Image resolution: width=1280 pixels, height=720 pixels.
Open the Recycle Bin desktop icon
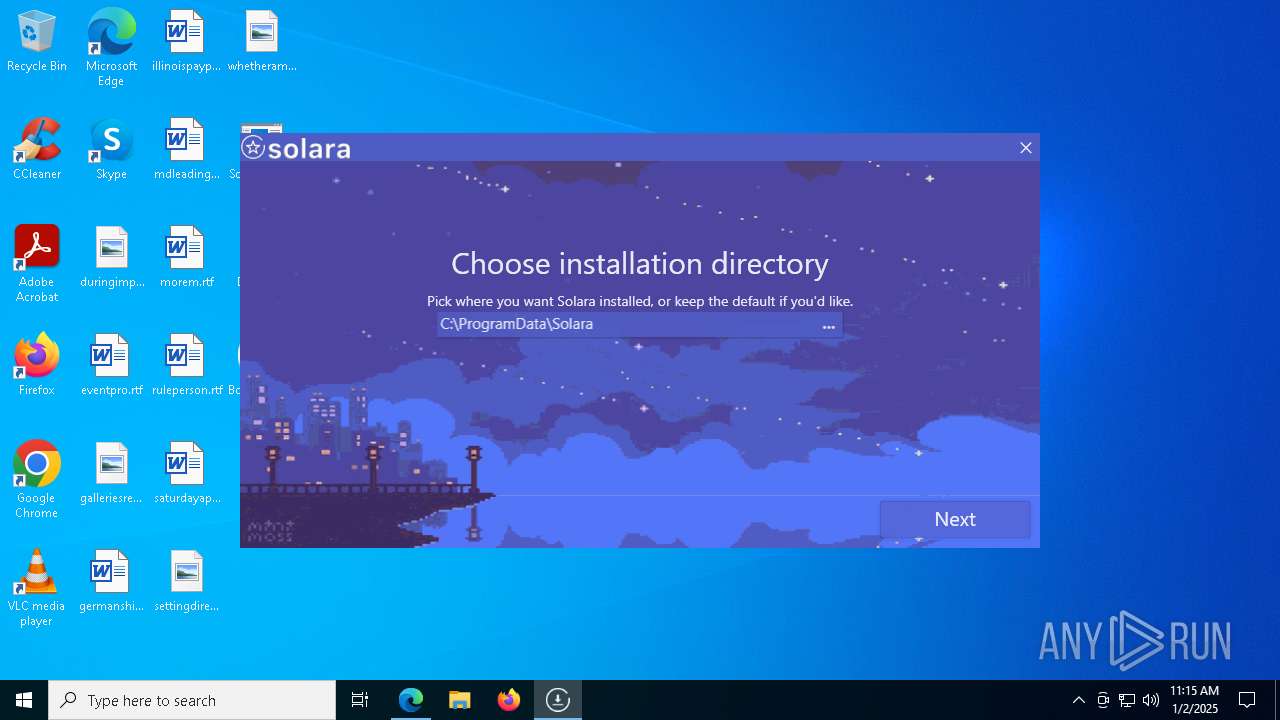coord(37,42)
